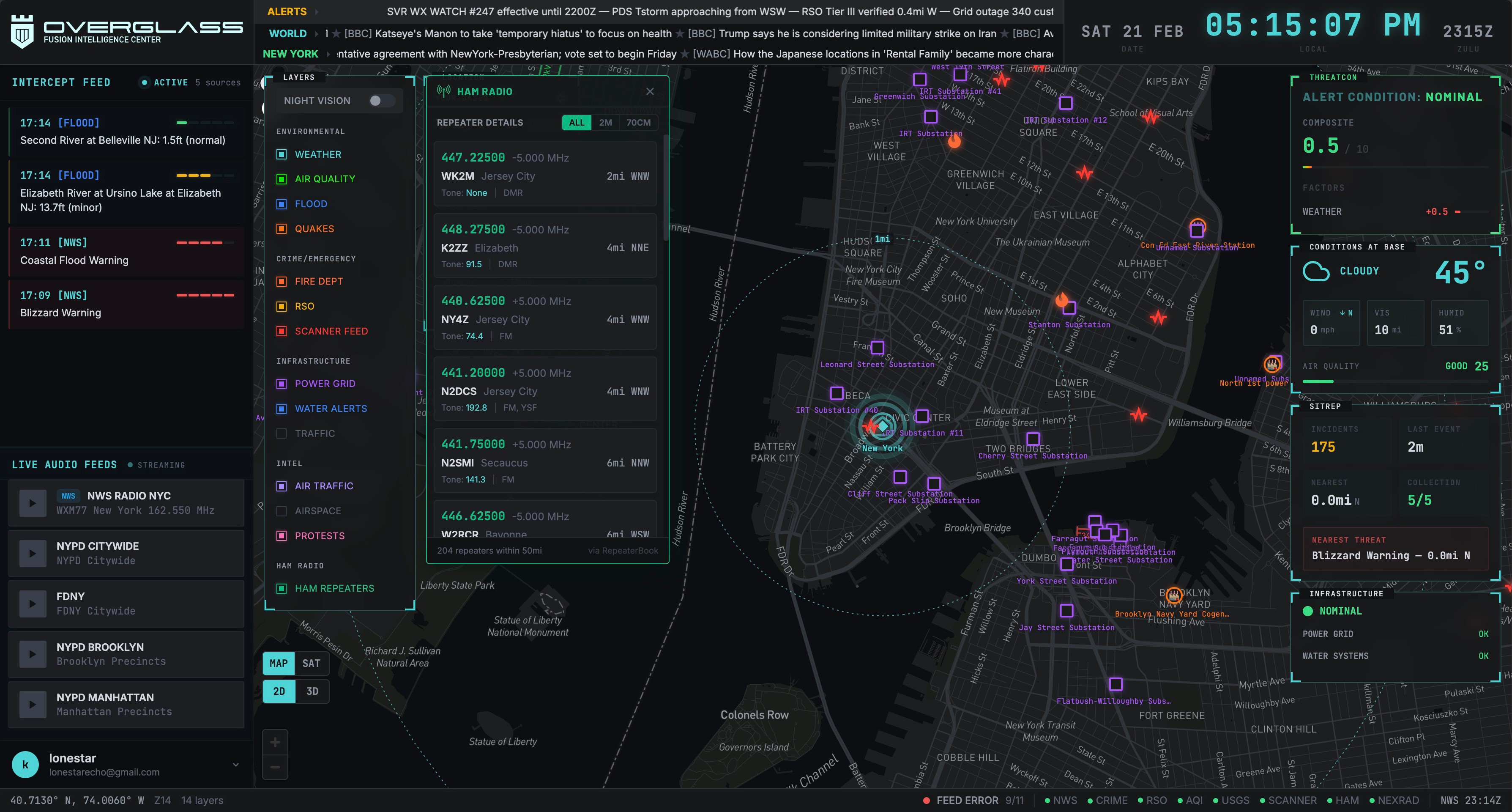Image resolution: width=1512 pixels, height=812 pixels.
Task: Switch map to 3D mode
Action: (x=312, y=691)
